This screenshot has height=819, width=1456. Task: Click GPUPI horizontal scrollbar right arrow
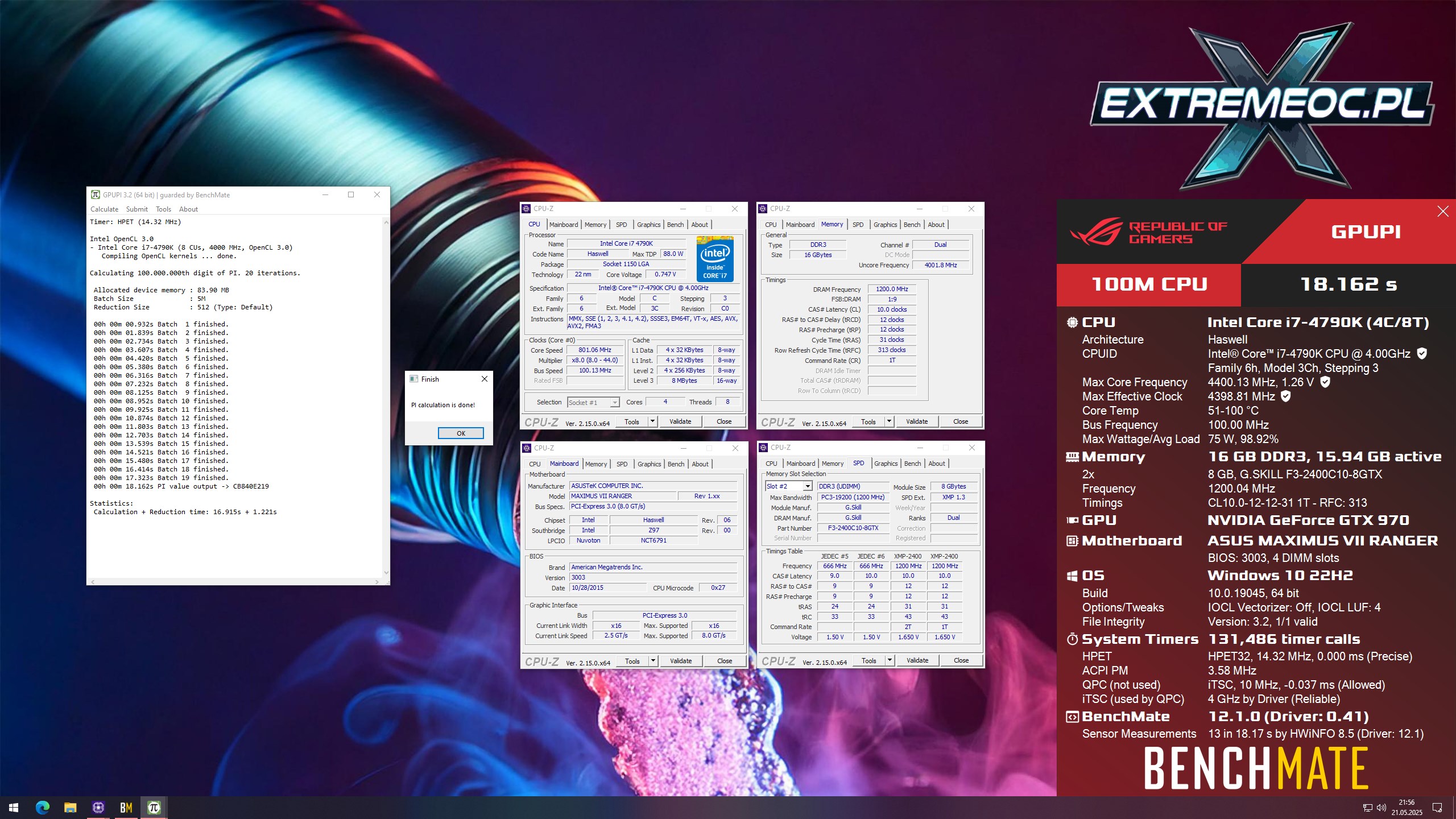pyautogui.click(x=377, y=582)
